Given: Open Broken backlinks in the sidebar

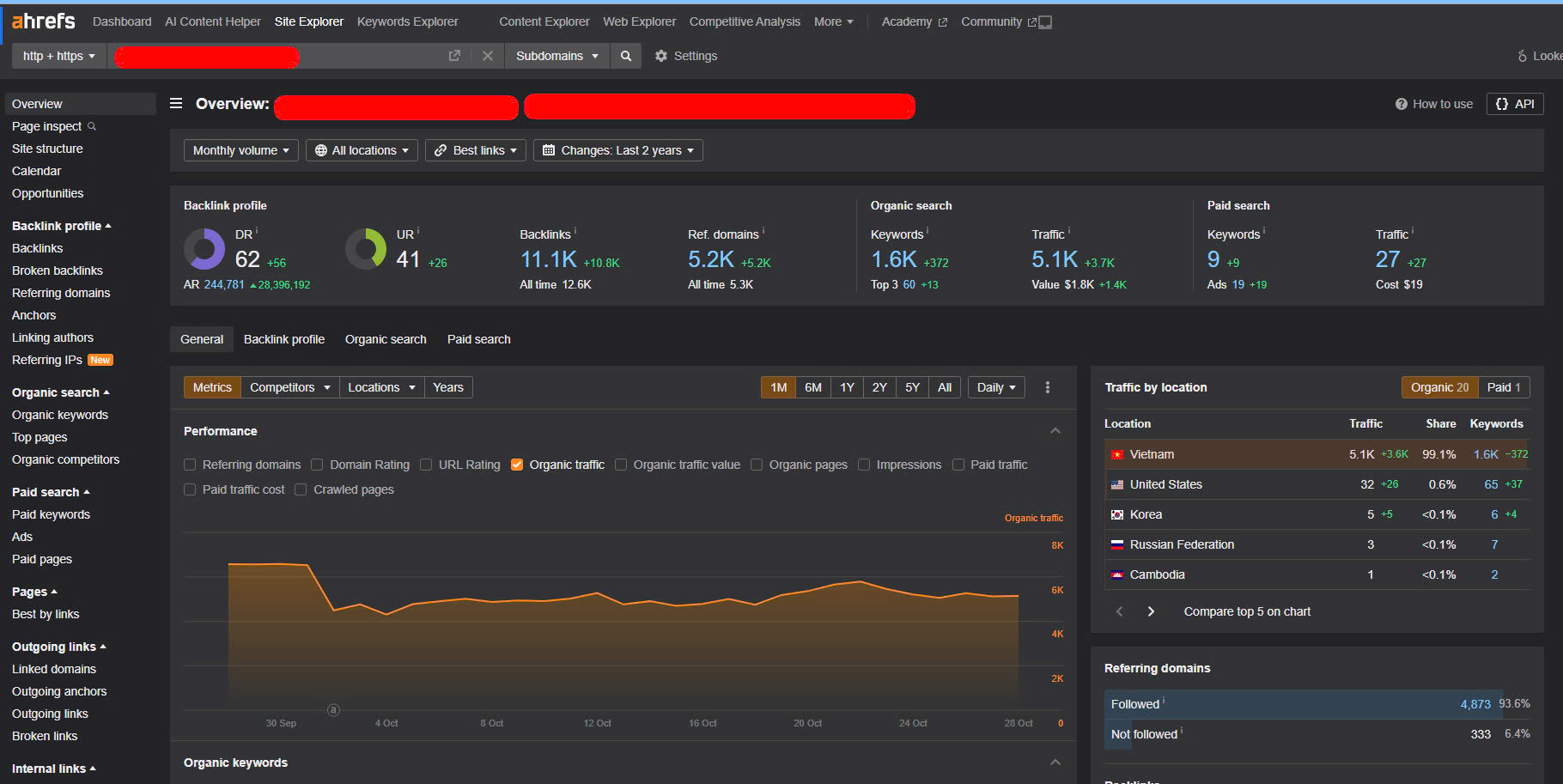Looking at the screenshot, I should click(x=57, y=270).
